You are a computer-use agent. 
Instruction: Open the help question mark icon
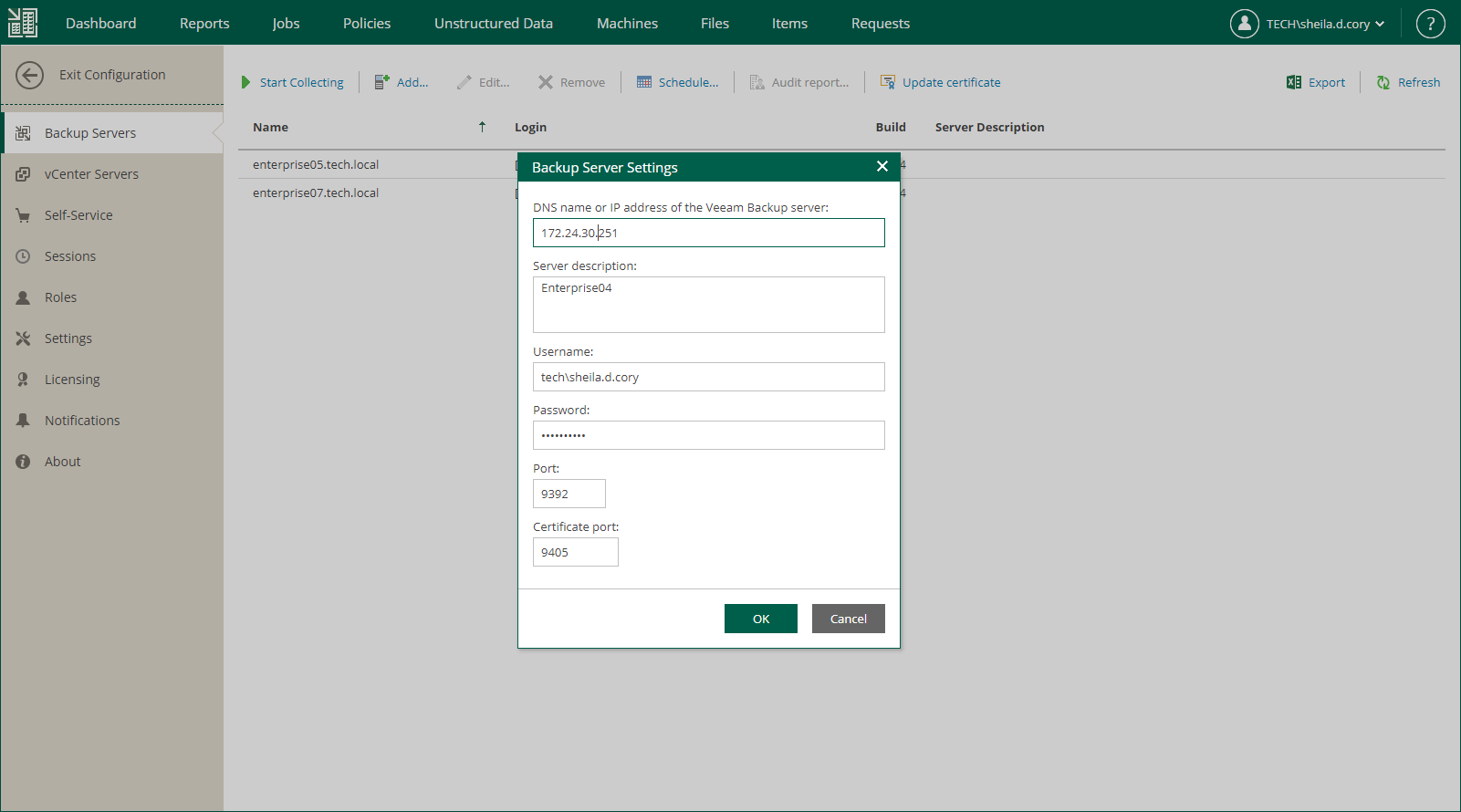pyautogui.click(x=1430, y=24)
